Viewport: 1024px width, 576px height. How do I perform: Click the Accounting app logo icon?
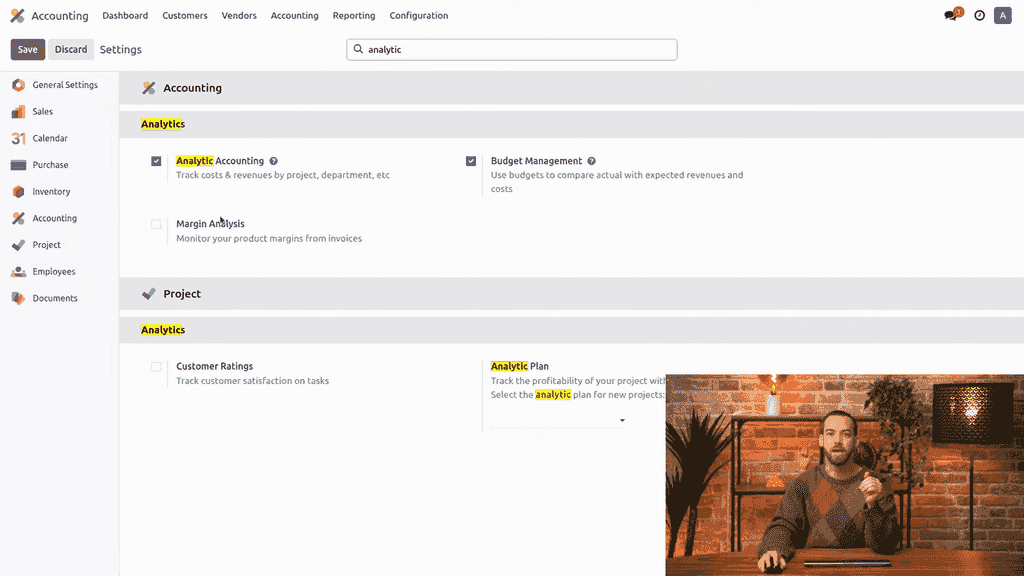17,16
